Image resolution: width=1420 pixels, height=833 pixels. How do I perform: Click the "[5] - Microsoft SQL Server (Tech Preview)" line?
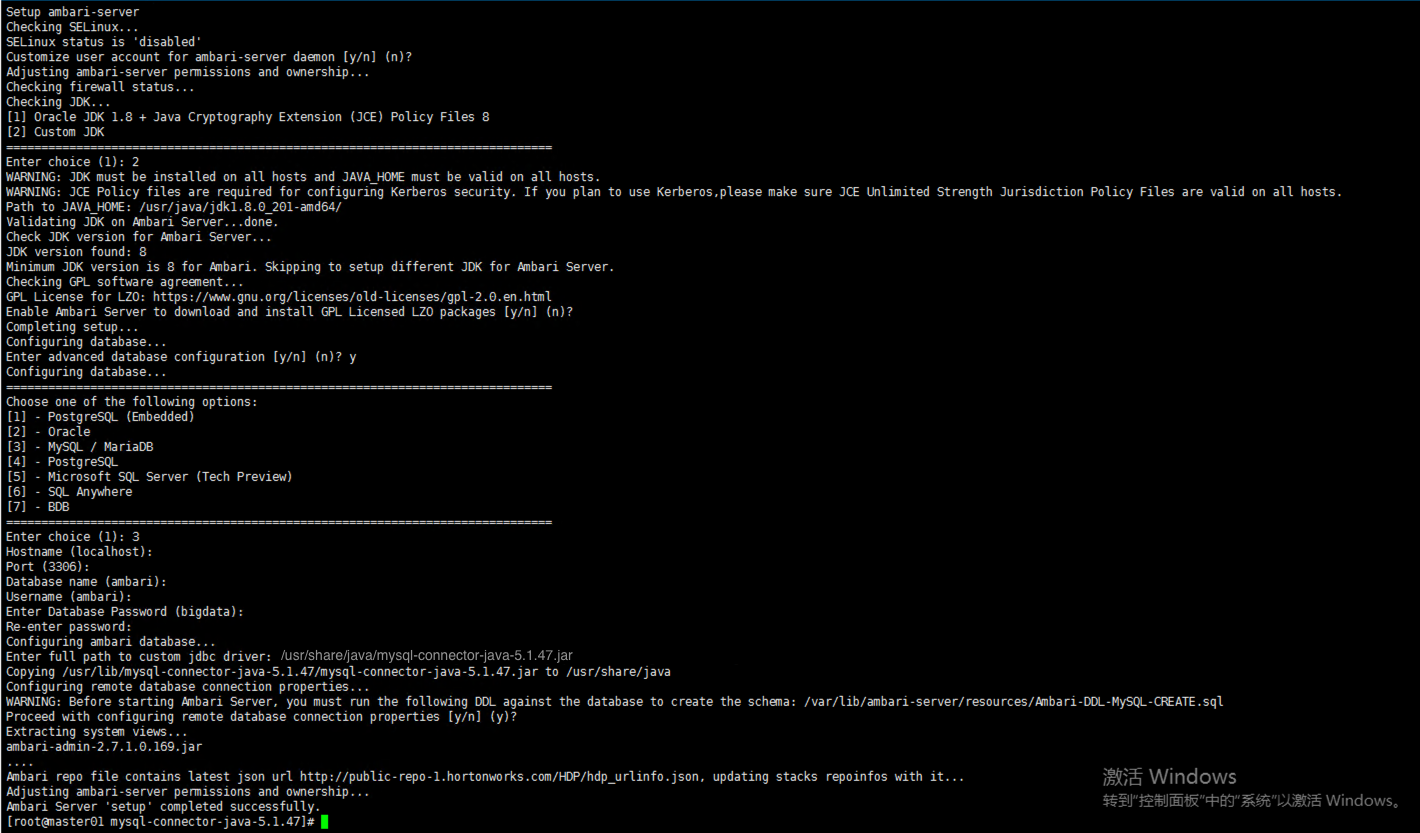tap(149, 477)
